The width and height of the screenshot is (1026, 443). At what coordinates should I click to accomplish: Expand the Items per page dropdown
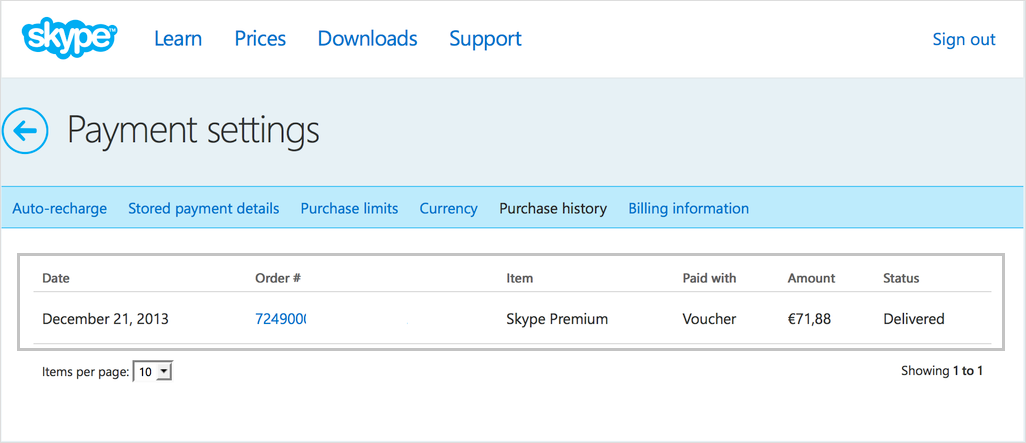pos(152,372)
